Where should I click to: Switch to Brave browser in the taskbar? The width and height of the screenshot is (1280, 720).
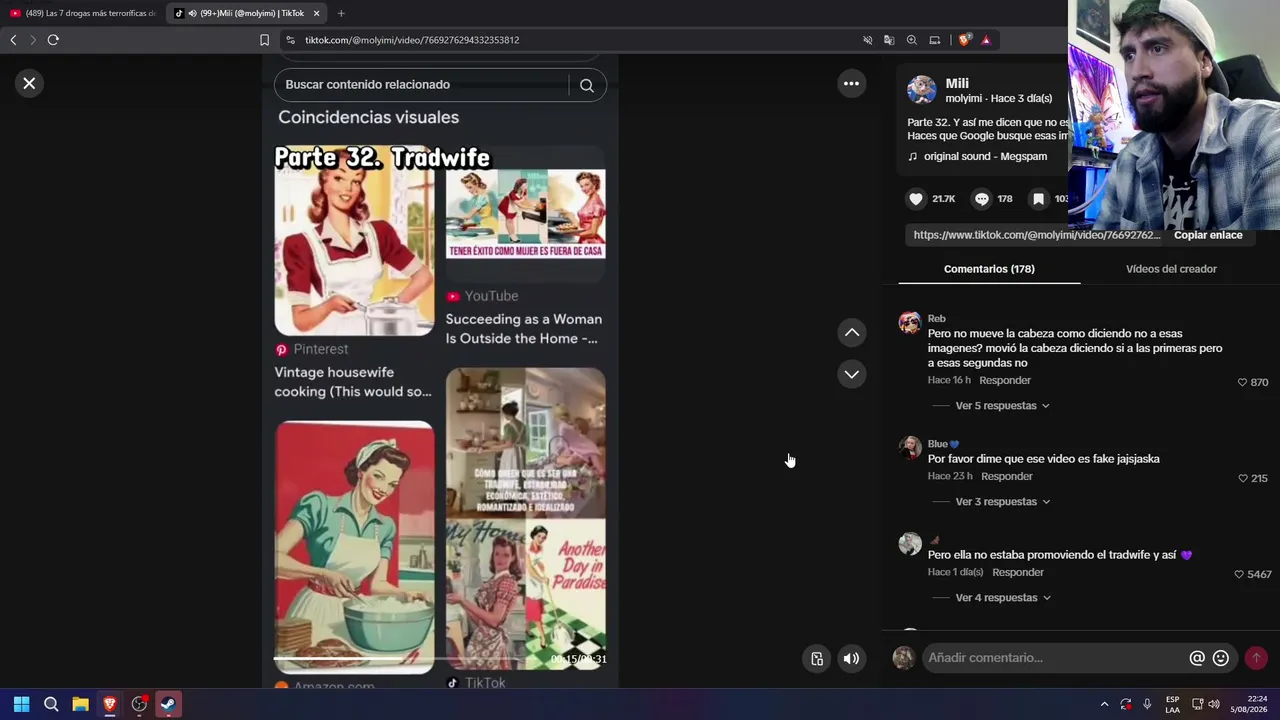[x=110, y=704]
